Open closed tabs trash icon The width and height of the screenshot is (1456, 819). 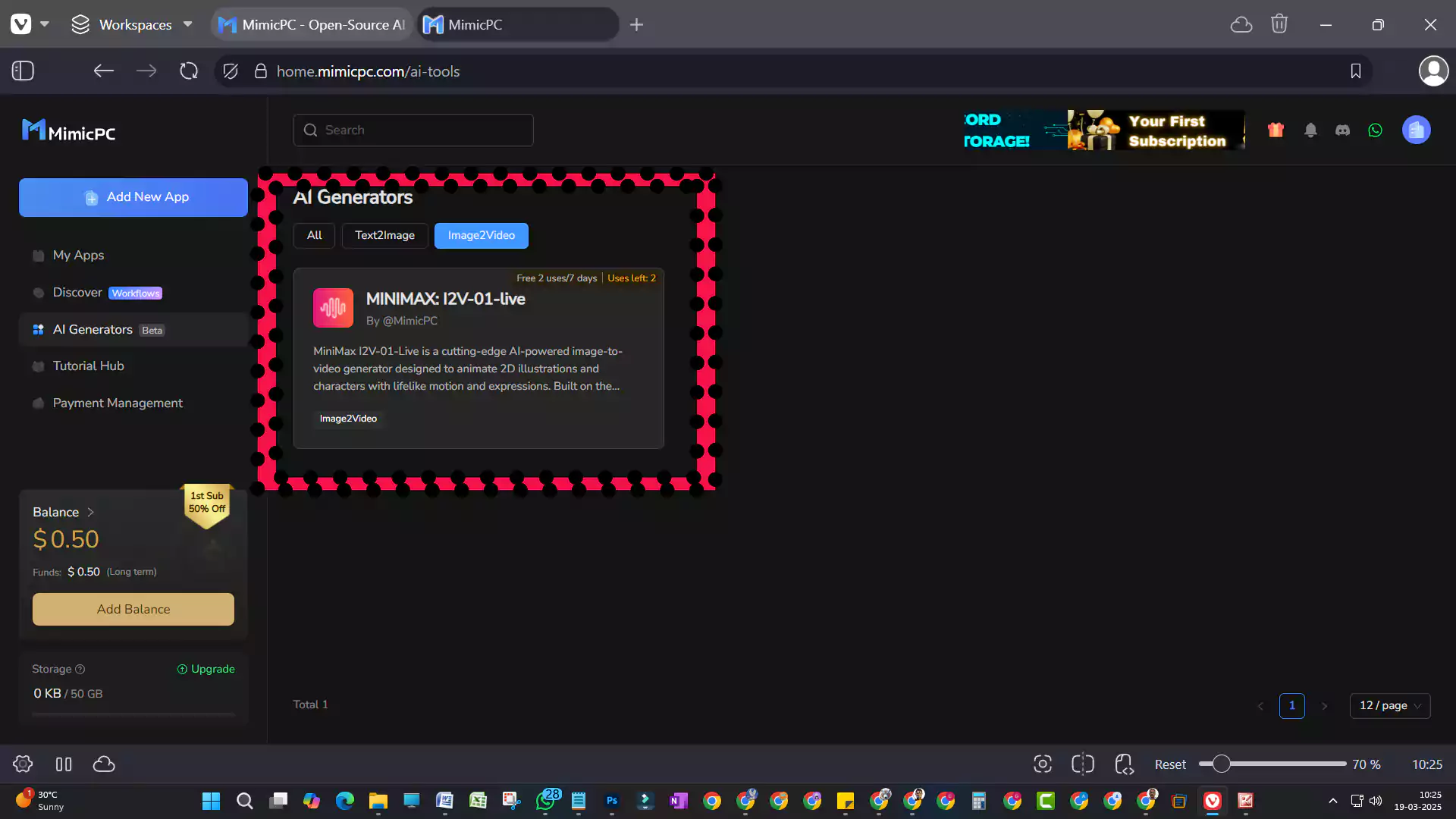click(1279, 24)
